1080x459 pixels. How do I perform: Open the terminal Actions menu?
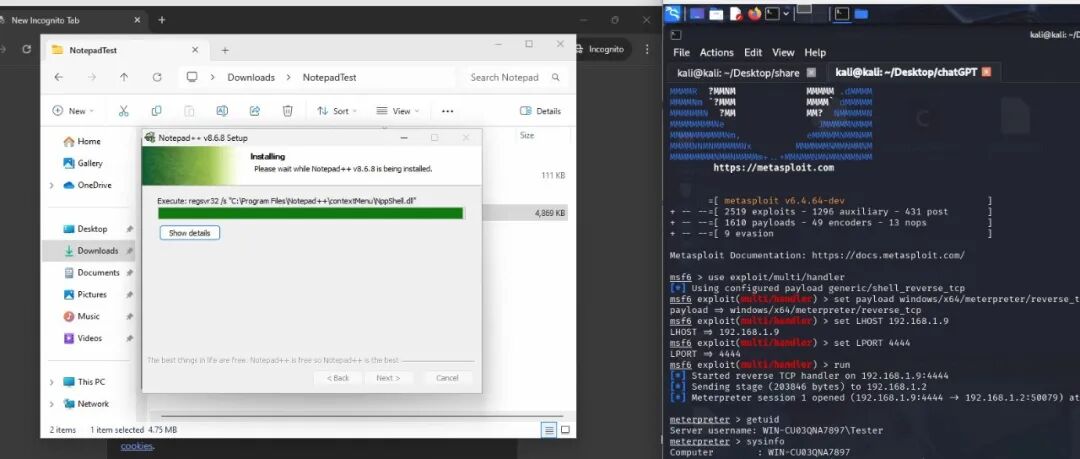pos(716,52)
